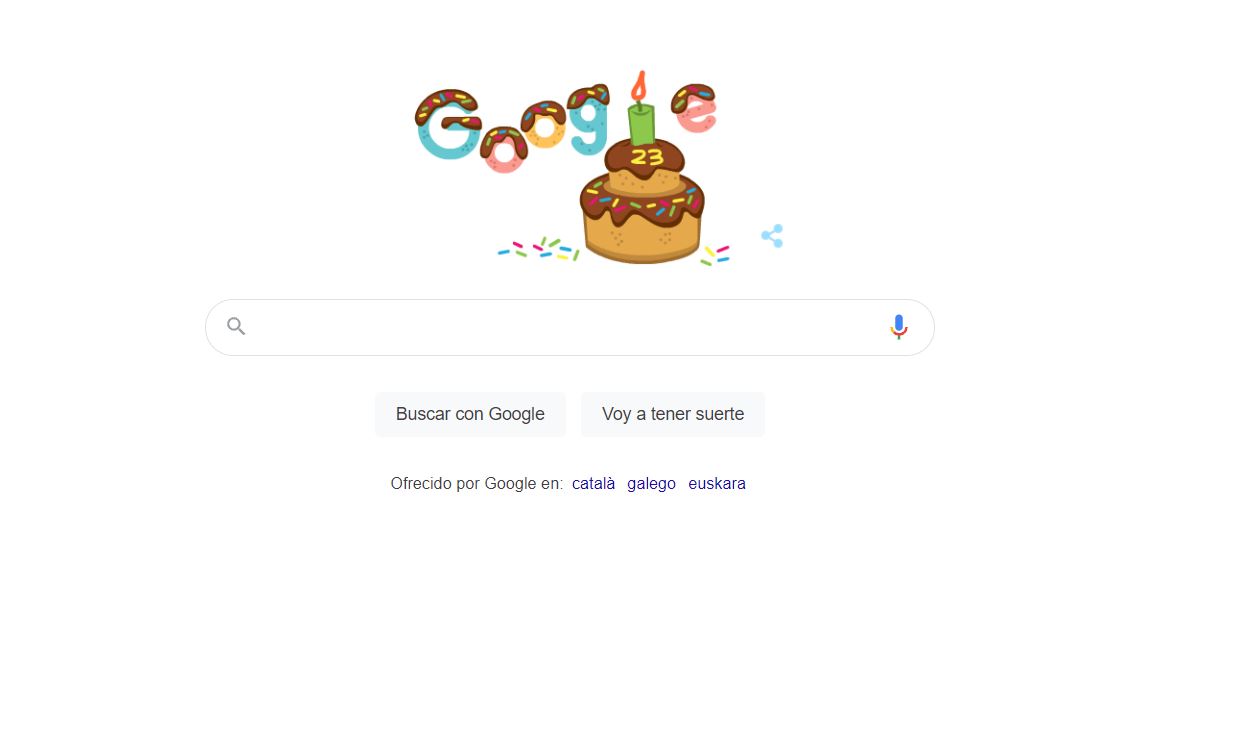The width and height of the screenshot is (1236, 747).
Task: Switch language to euskara
Action: [717, 483]
